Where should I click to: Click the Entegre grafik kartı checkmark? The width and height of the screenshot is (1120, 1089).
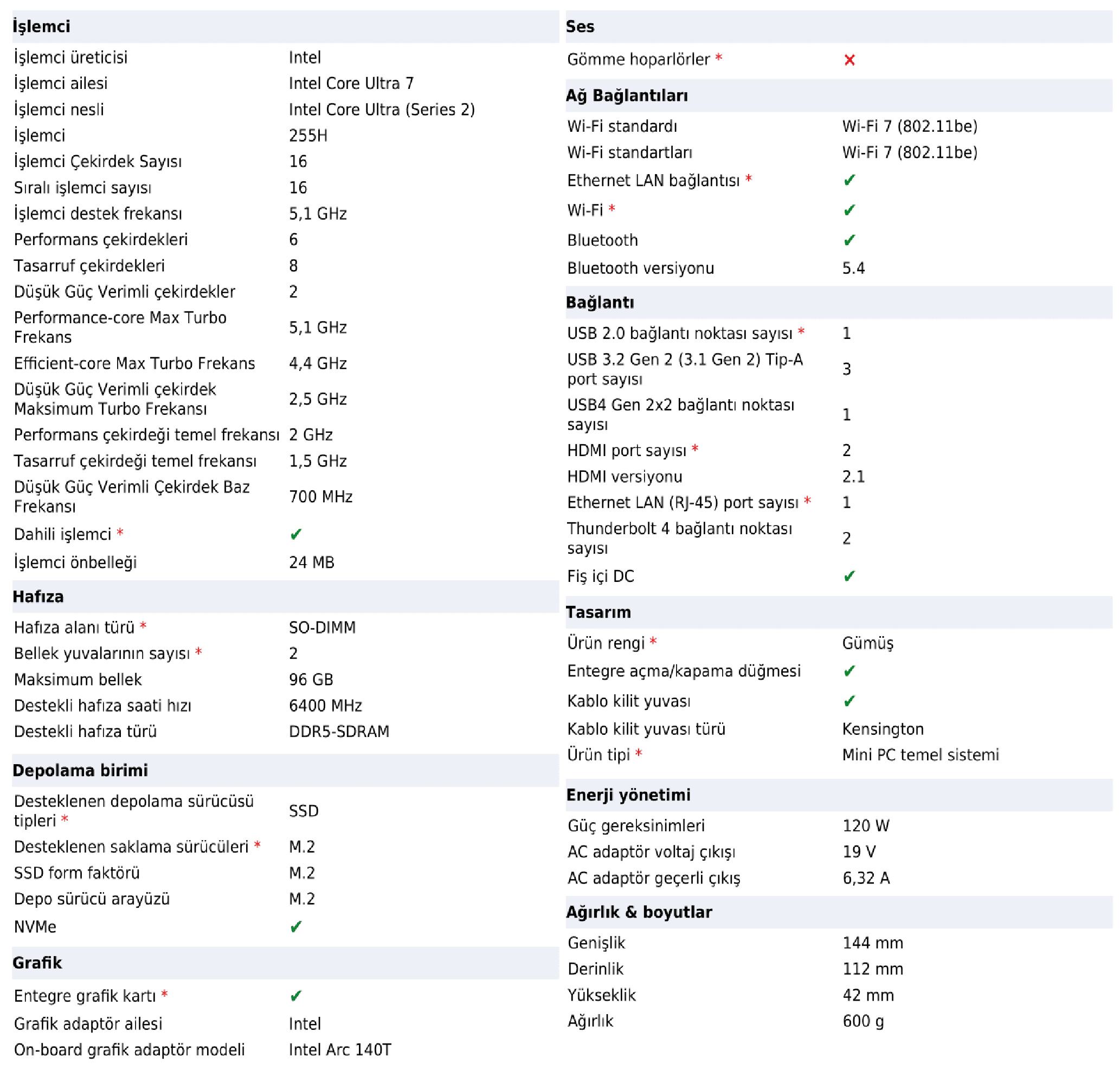[295, 996]
